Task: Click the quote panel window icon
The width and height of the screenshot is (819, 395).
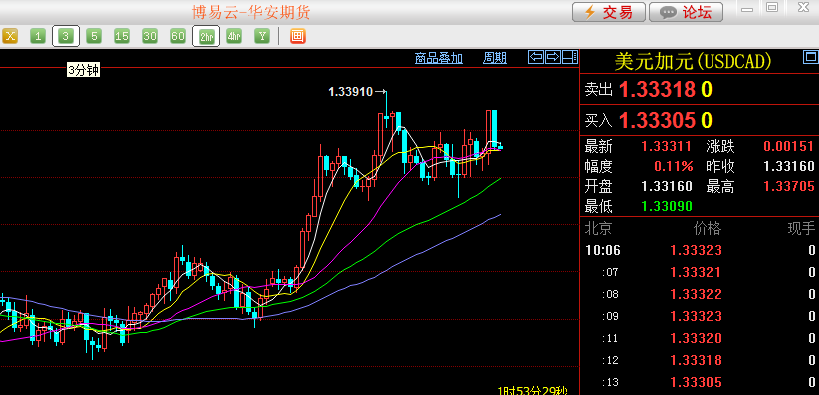Action: (x=810, y=57)
